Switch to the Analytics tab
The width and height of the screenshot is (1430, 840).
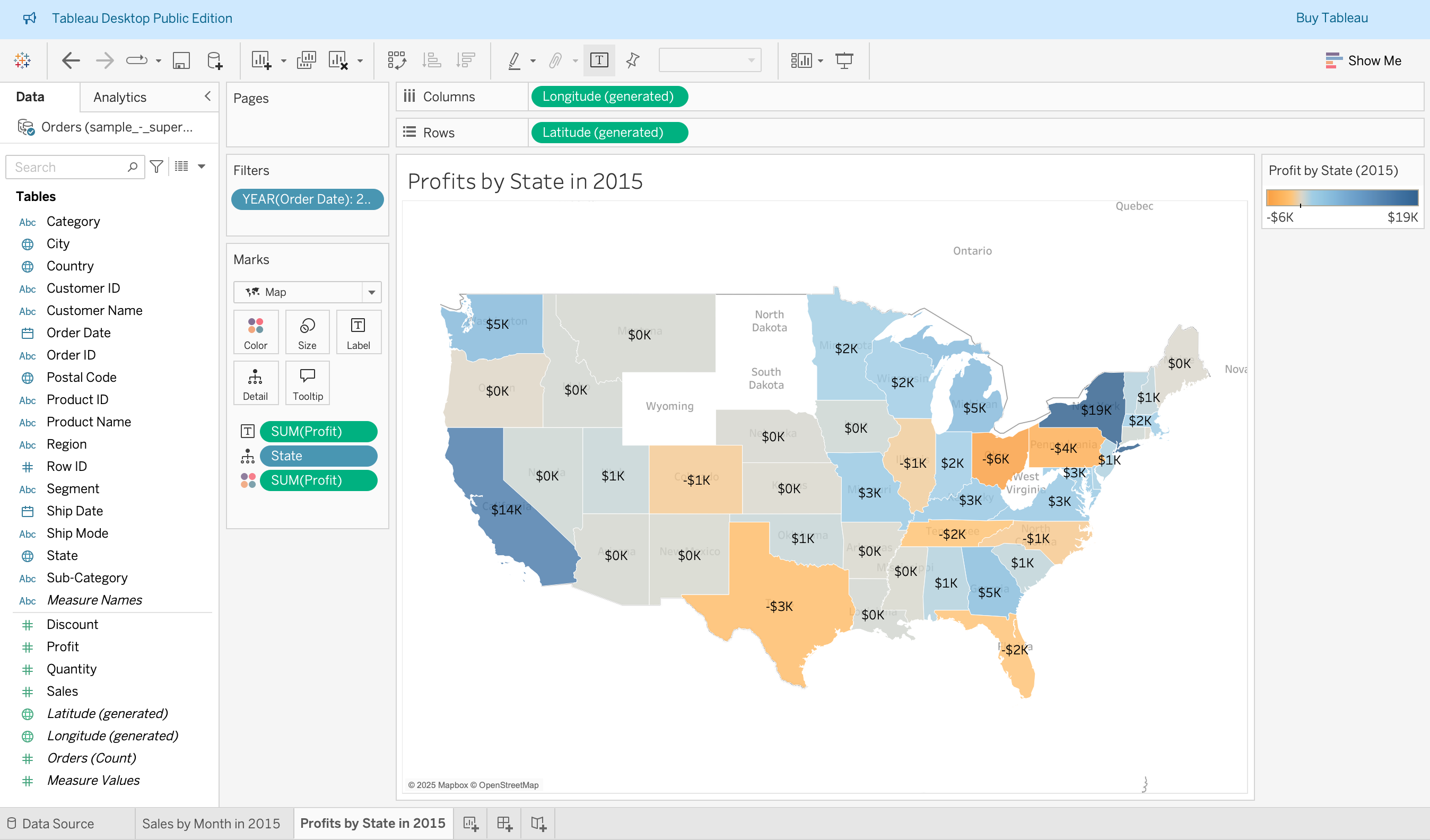click(120, 97)
